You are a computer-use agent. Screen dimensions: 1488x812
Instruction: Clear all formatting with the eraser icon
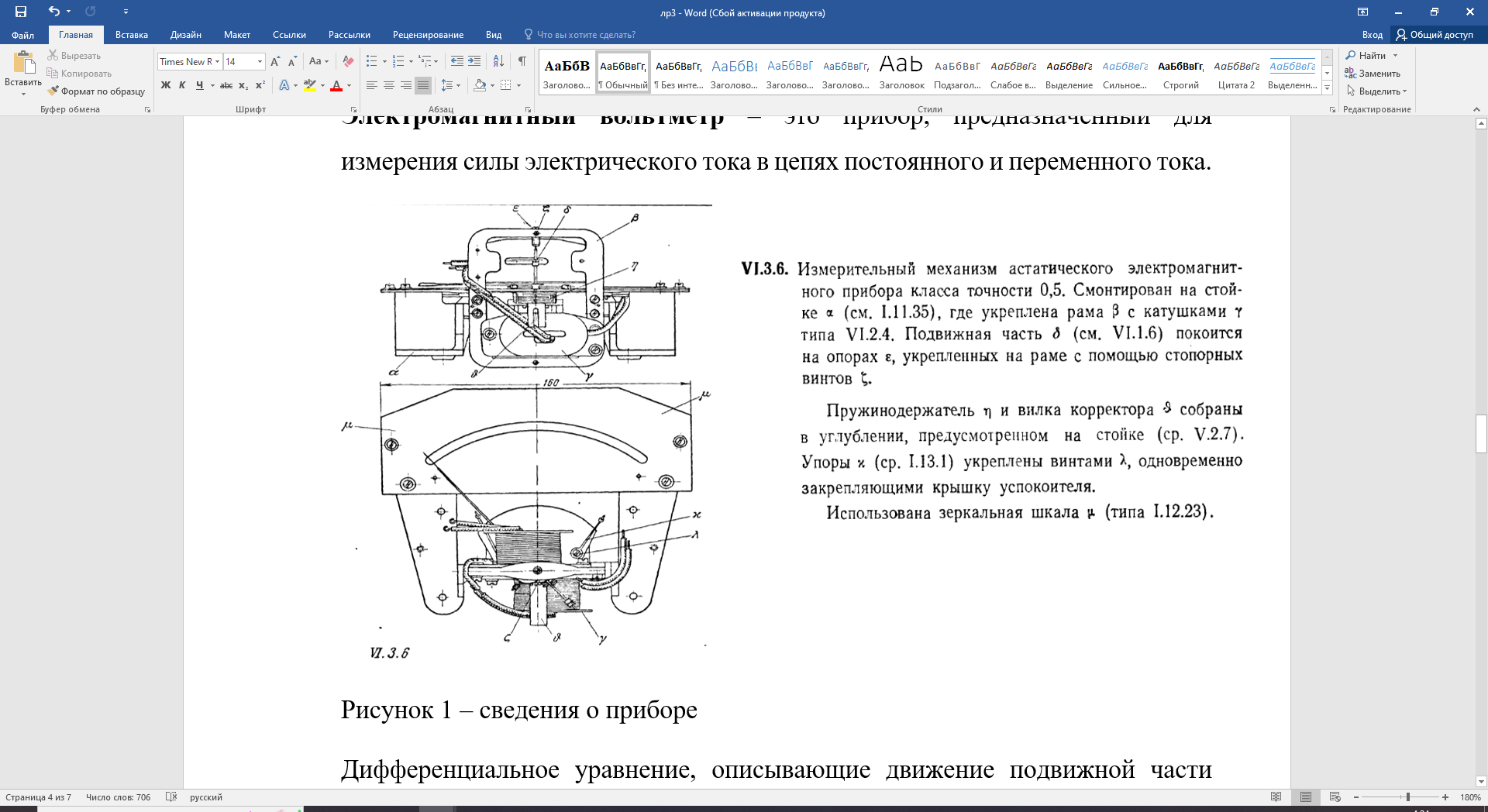(x=348, y=61)
